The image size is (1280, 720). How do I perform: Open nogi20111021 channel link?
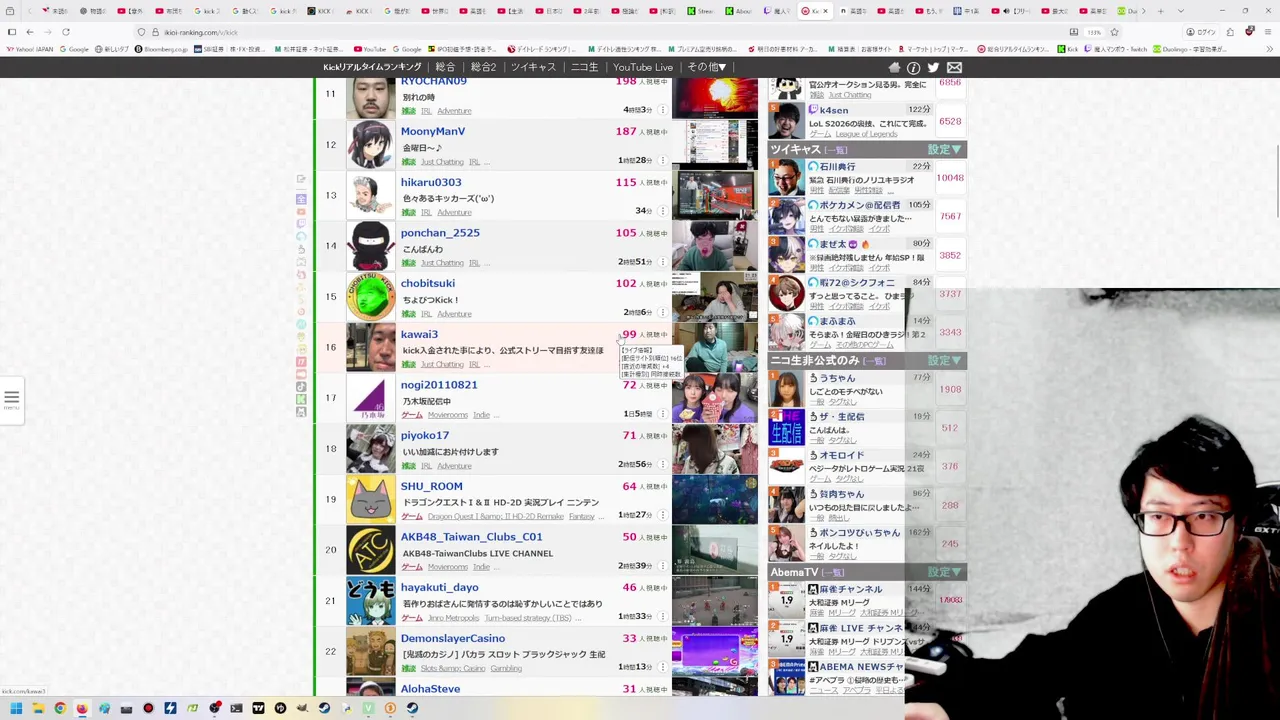pyautogui.click(x=439, y=385)
